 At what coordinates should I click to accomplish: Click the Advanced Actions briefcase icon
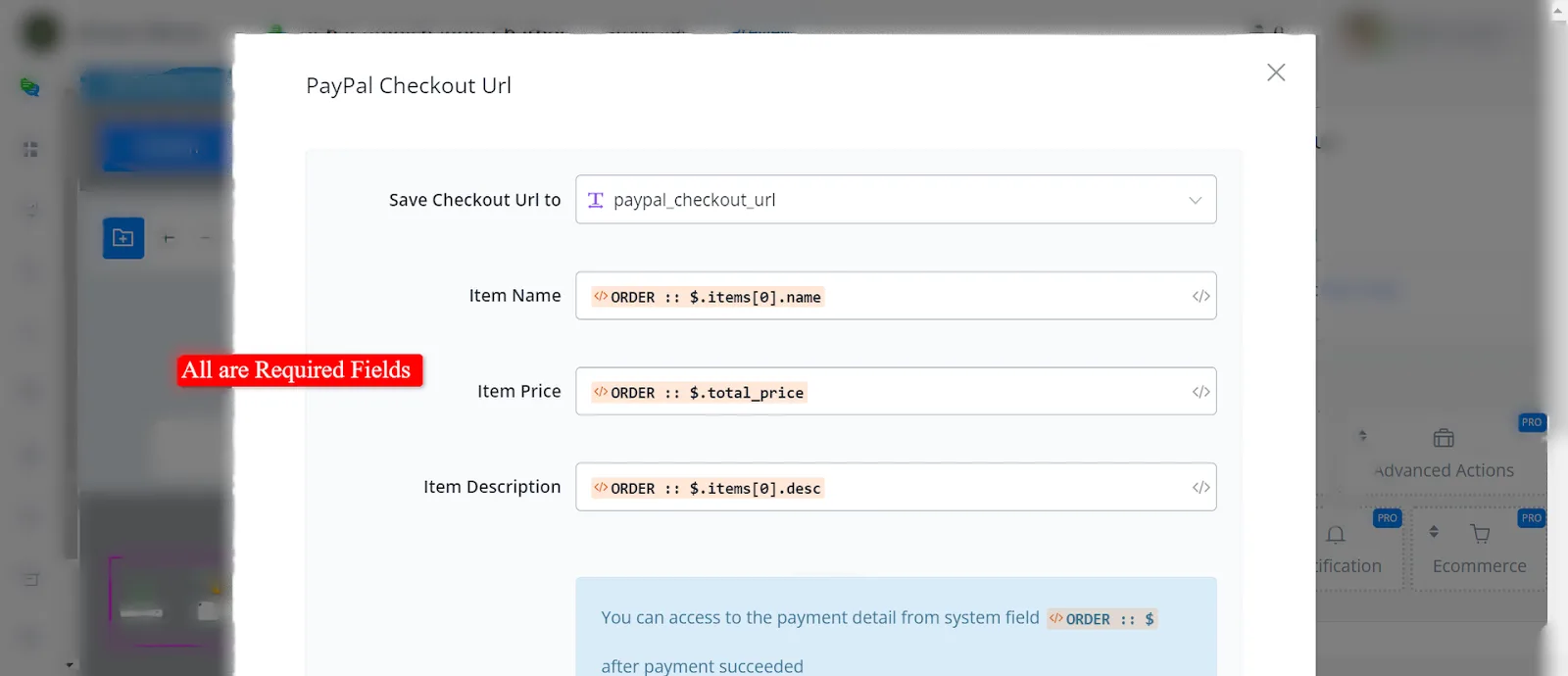pyautogui.click(x=1444, y=438)
